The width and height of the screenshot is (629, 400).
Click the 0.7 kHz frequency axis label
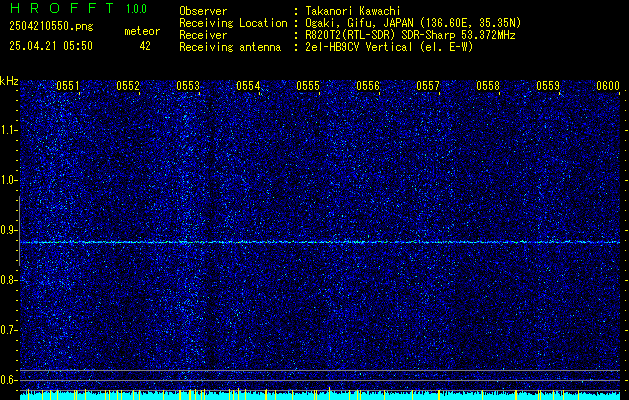click(x=8, y=330)
